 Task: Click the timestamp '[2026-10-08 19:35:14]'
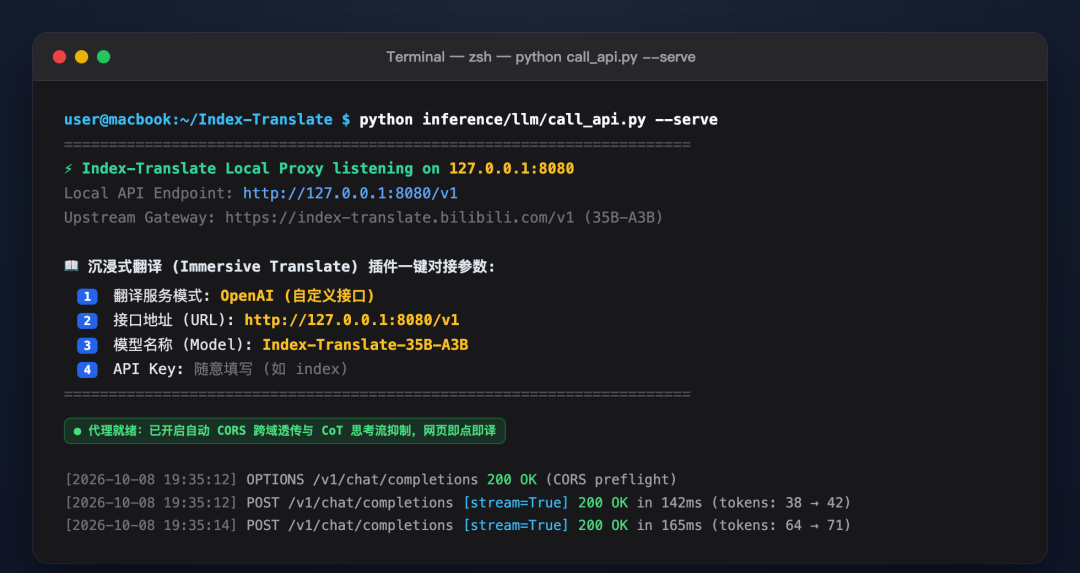(151, 525)
